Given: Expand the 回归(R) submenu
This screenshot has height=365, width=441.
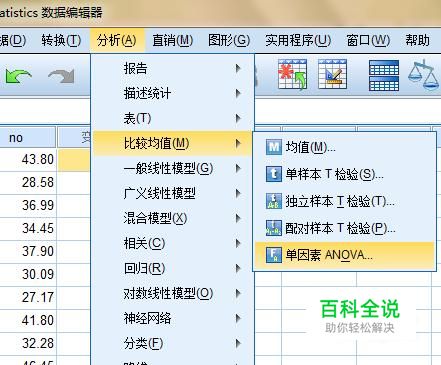Looking at the screenshot, I should click(x=172, y=268).
